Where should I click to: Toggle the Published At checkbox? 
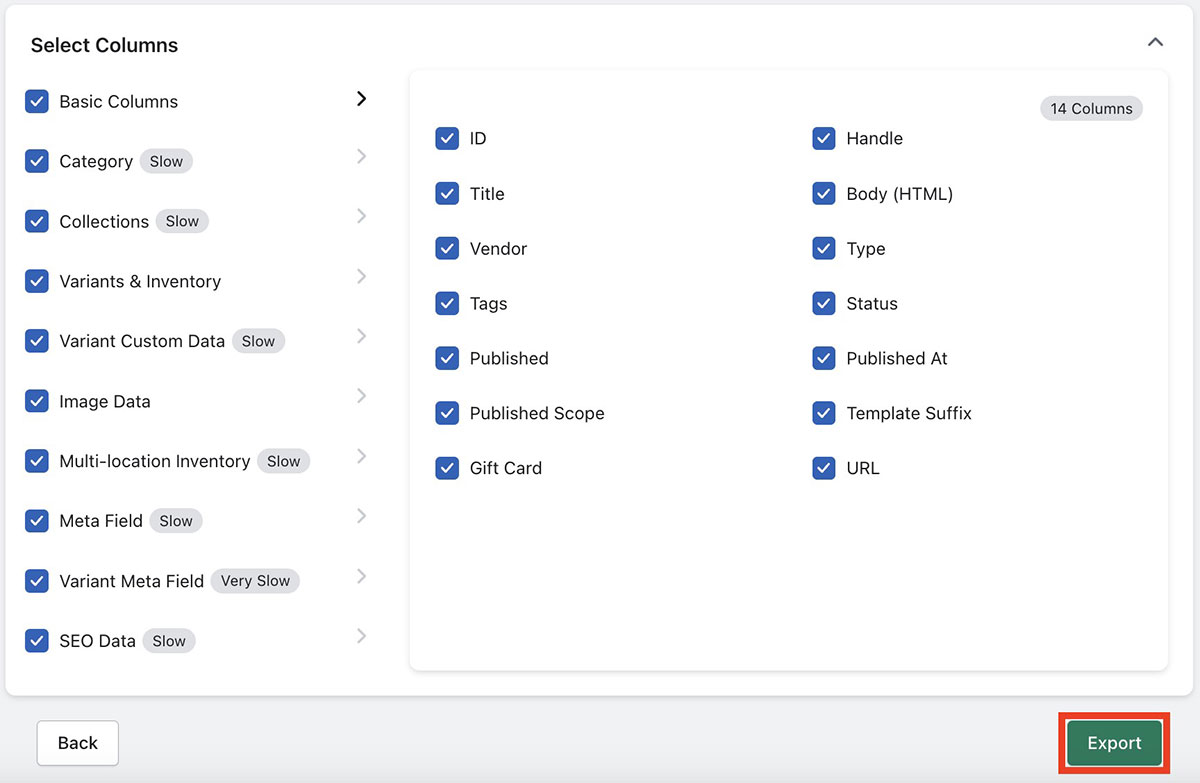(x=824, y=358)
